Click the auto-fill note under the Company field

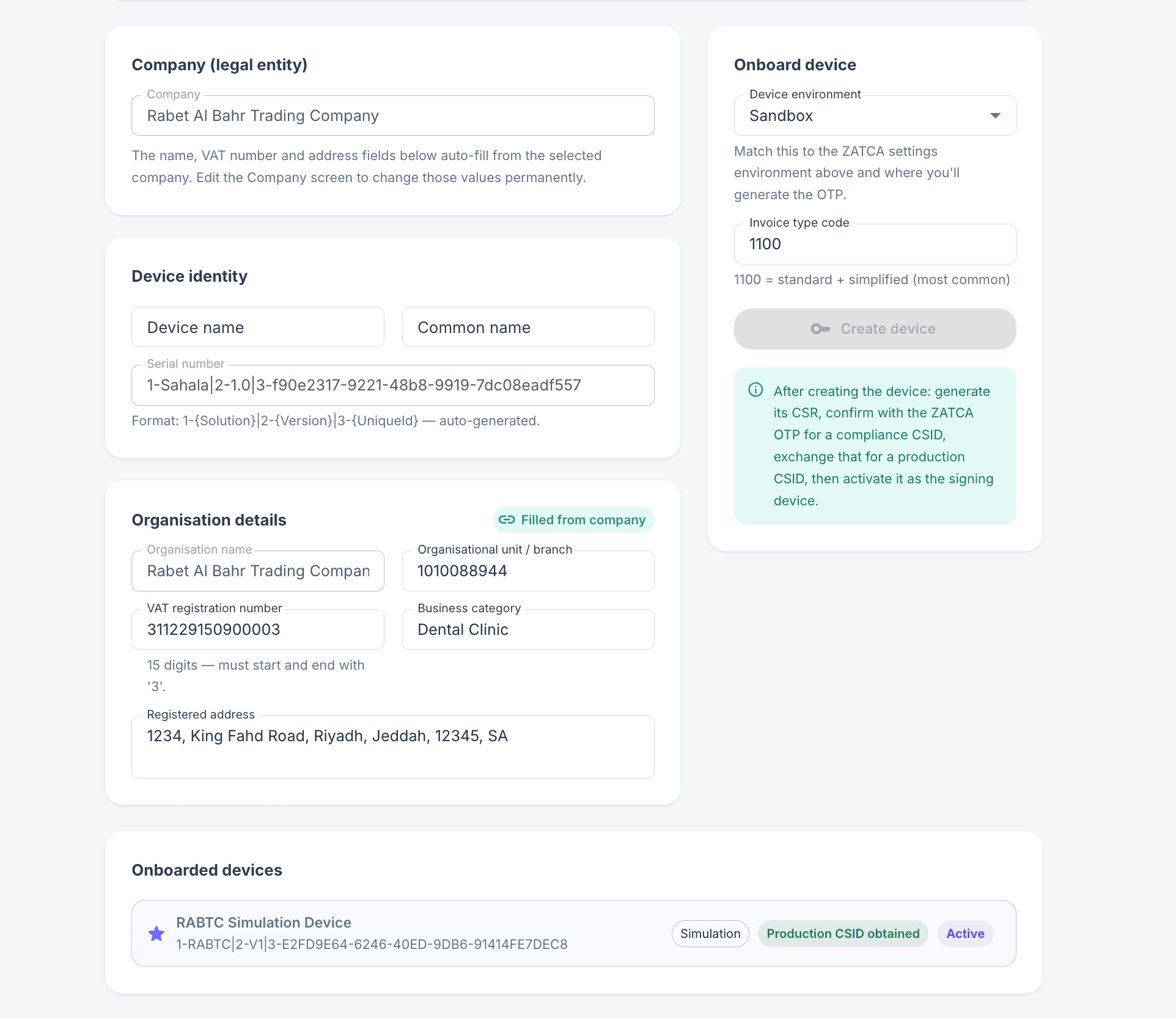pos(367,166)
